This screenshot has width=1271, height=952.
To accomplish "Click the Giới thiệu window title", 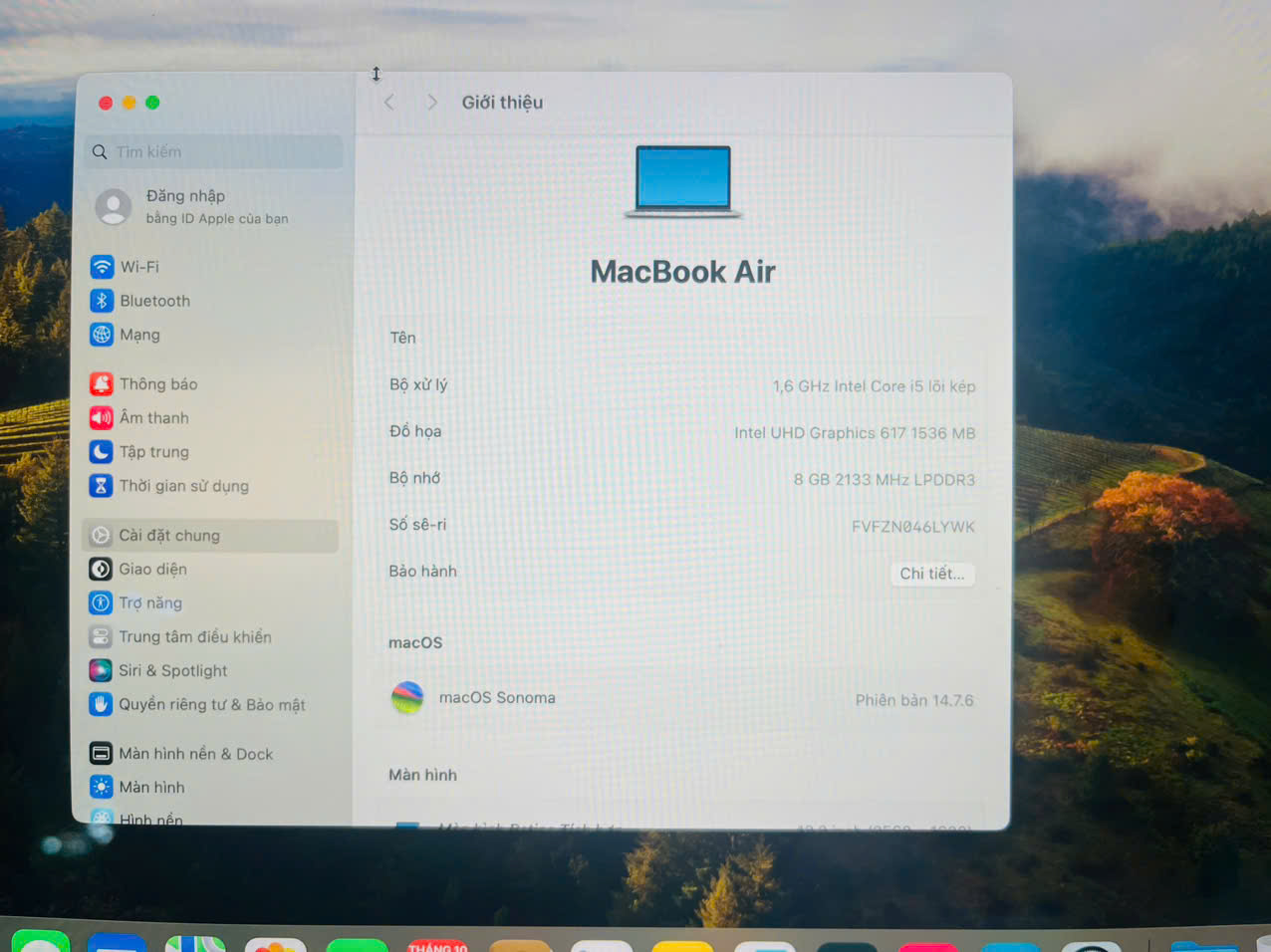I will coord(502,103).
